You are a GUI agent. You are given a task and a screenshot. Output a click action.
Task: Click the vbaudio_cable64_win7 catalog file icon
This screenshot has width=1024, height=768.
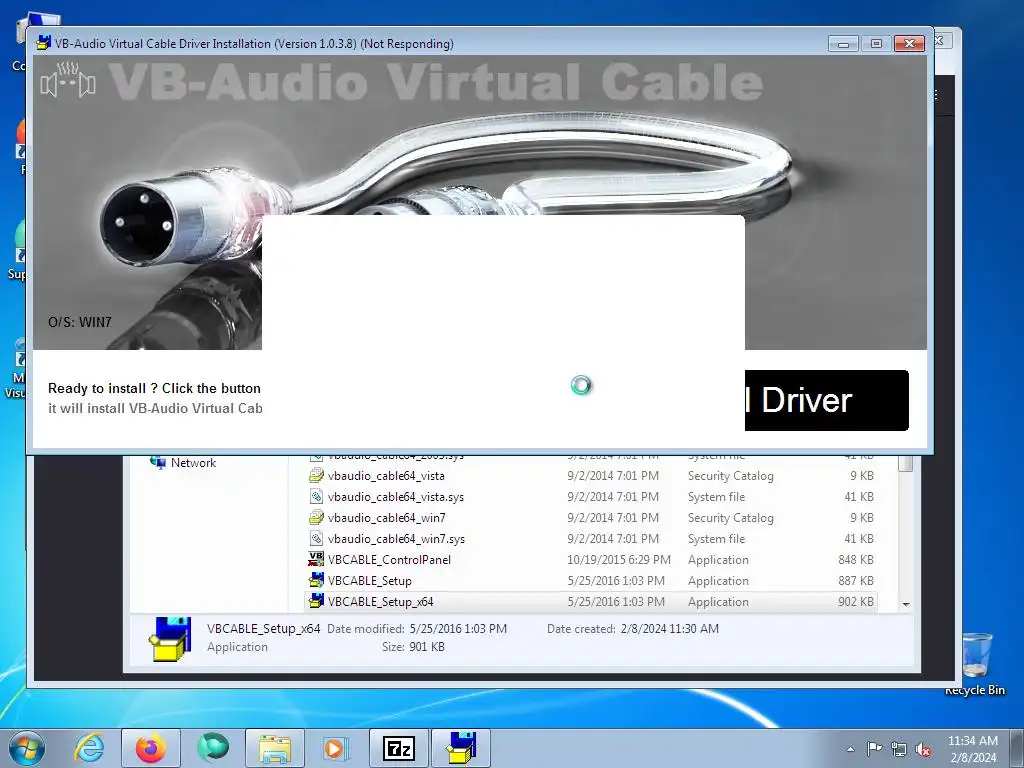coord(316,518)
